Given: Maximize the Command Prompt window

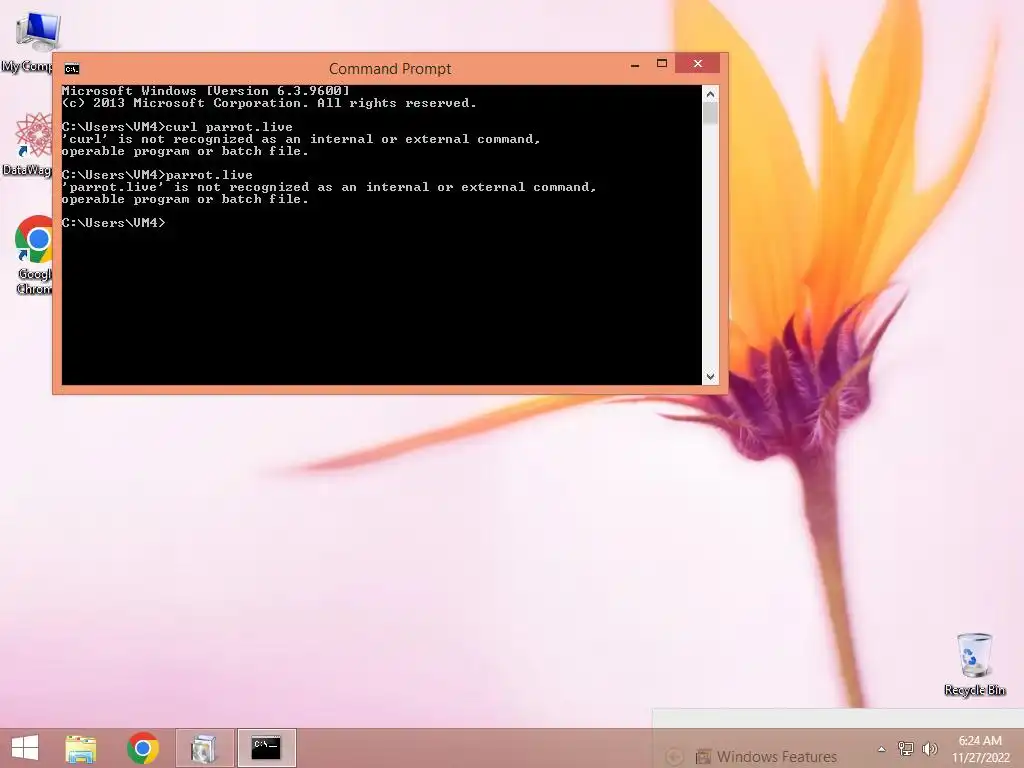Looking at the screenshot, I should [x=662, y=63].
